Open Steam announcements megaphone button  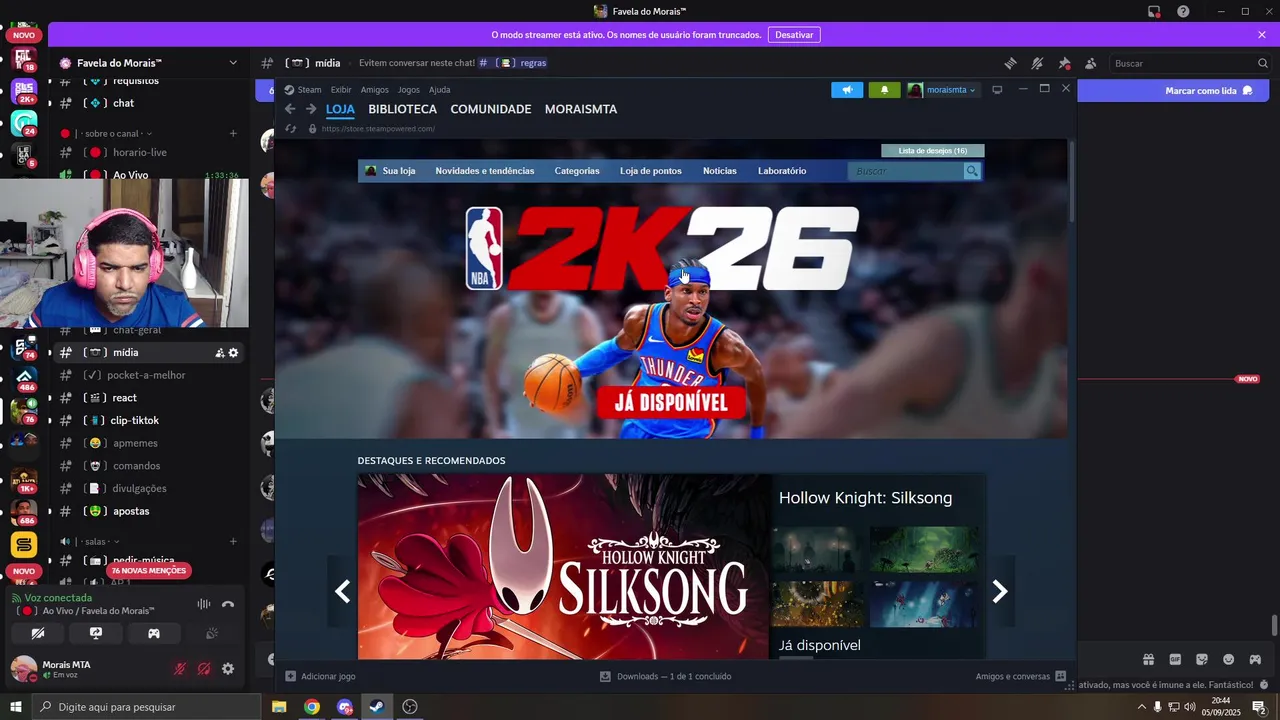[847, 90]
